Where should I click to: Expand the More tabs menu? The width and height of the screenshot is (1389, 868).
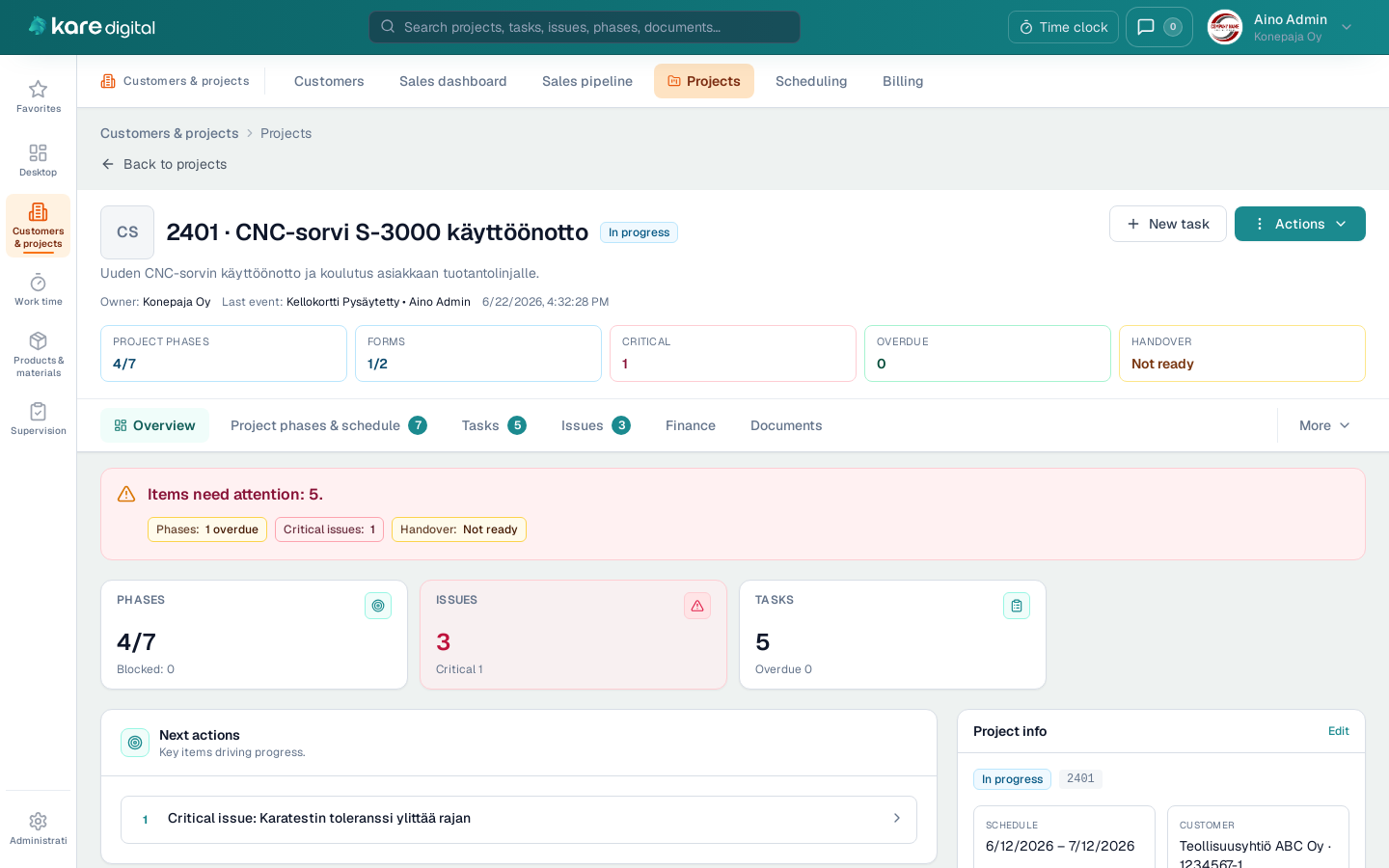[x=1324, y=425]
